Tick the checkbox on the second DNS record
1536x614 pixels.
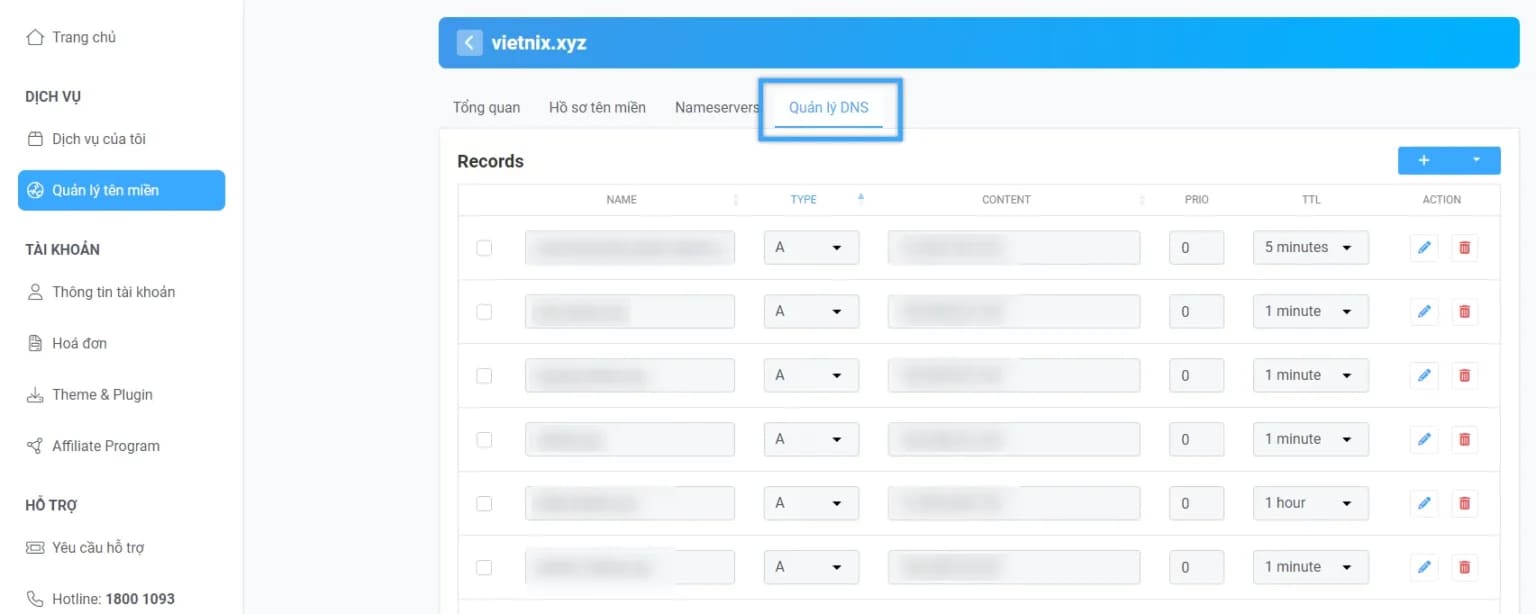coord(484,311)
